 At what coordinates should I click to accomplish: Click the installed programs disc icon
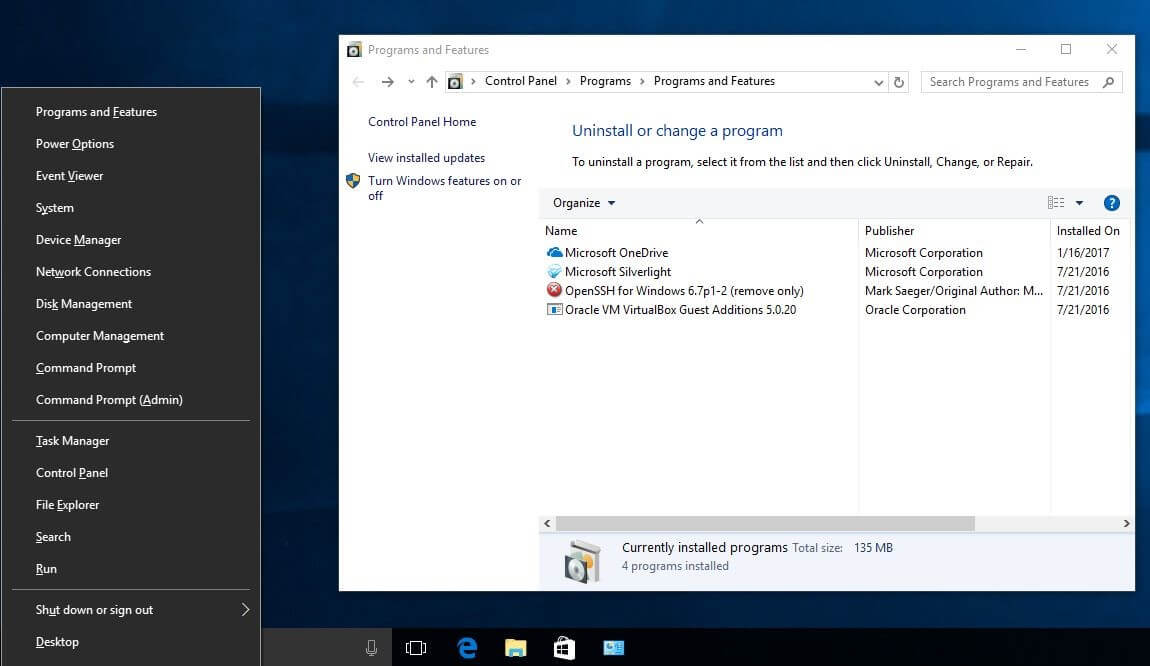pyautogui.click(x=582, y=562)
